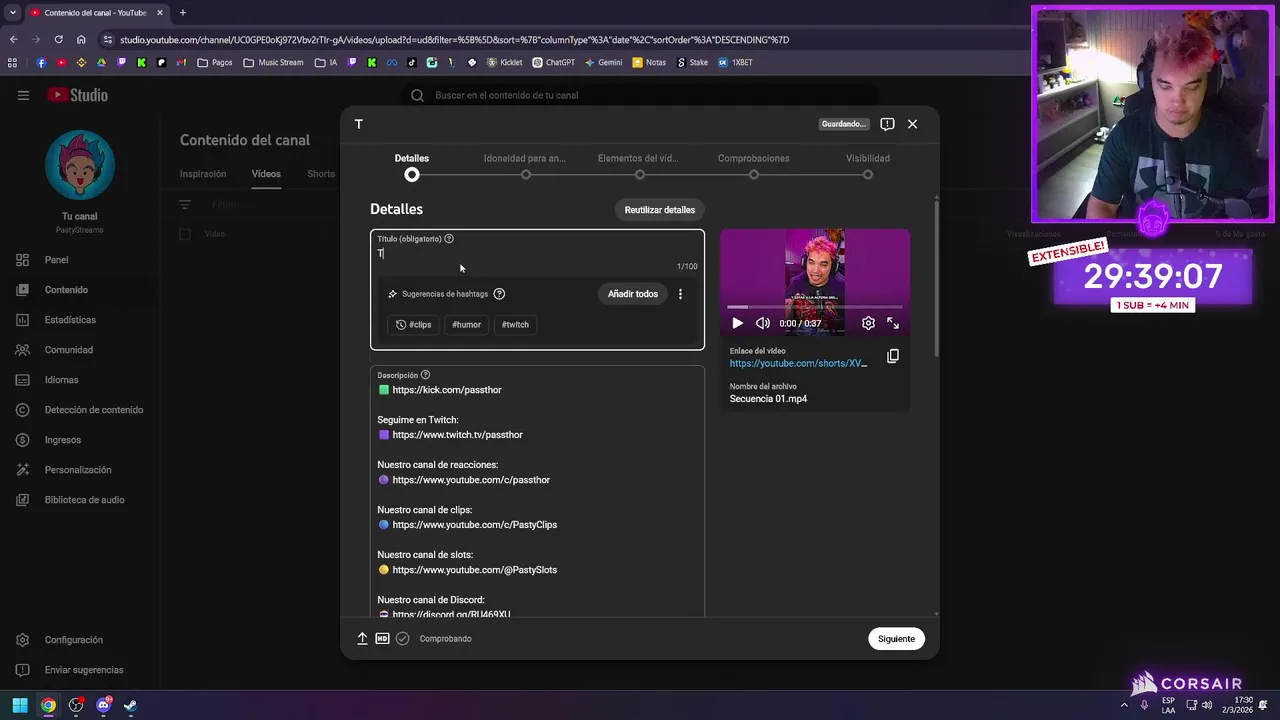This screenshot has height=720, width=1280.
Task: Open Idiomas in the sidebar
Action: pos(80,380)
